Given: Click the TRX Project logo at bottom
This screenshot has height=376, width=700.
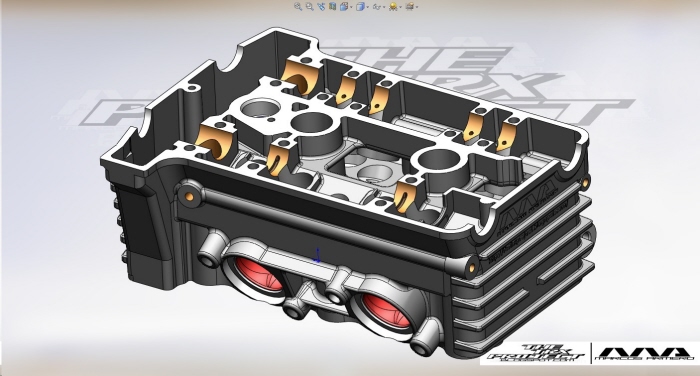Looking at the screenshot, I should pos(535,354).
